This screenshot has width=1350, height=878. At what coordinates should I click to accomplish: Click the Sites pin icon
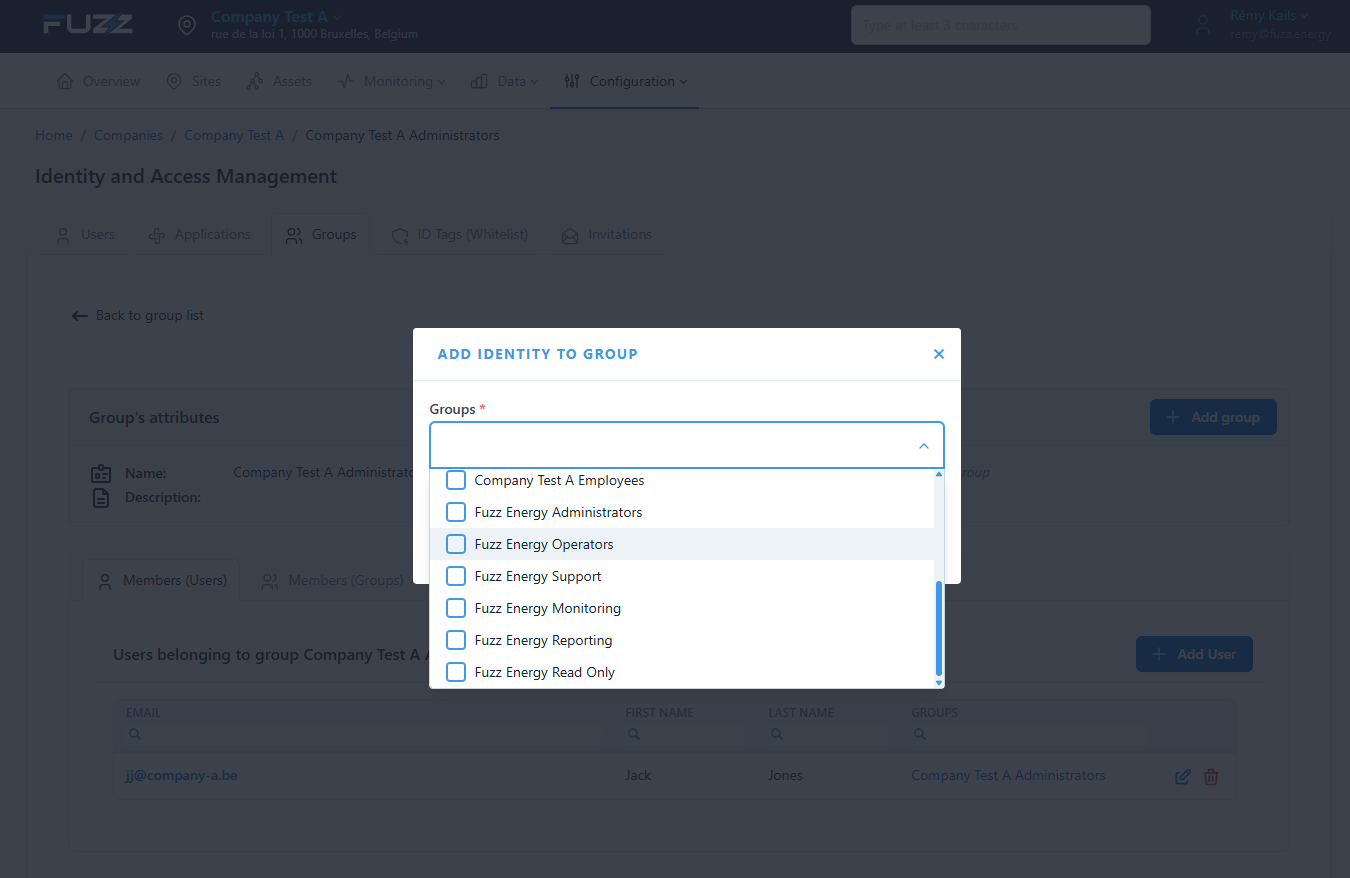(x=174, y=81)
